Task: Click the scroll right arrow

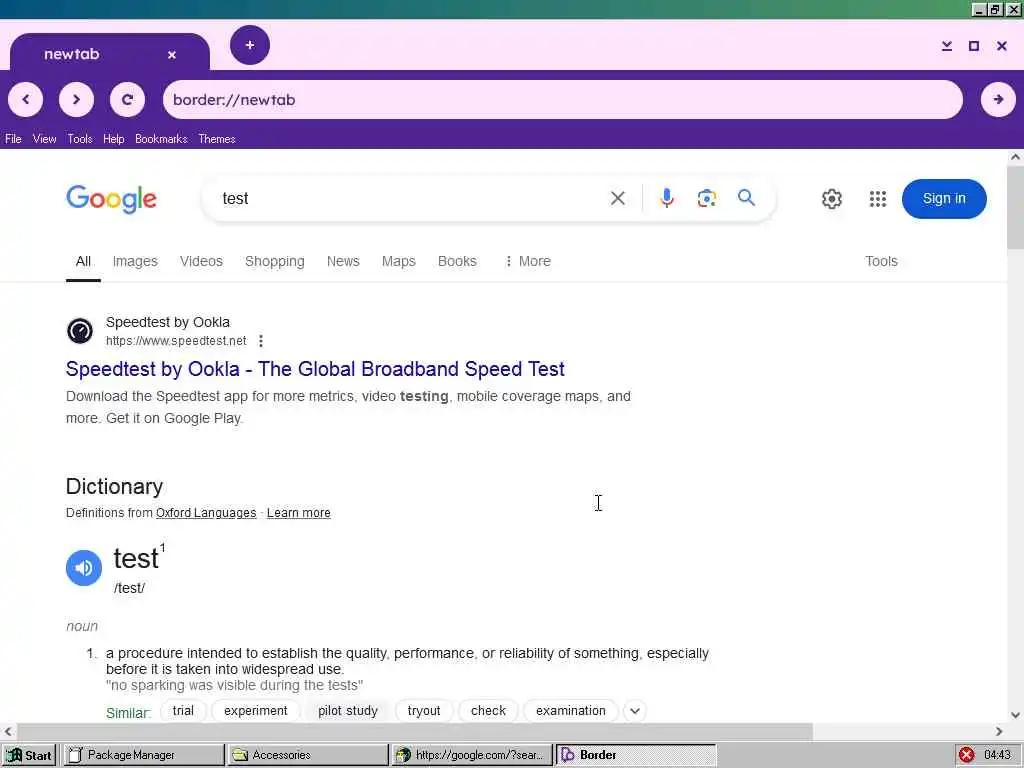Action: (999, 731)
